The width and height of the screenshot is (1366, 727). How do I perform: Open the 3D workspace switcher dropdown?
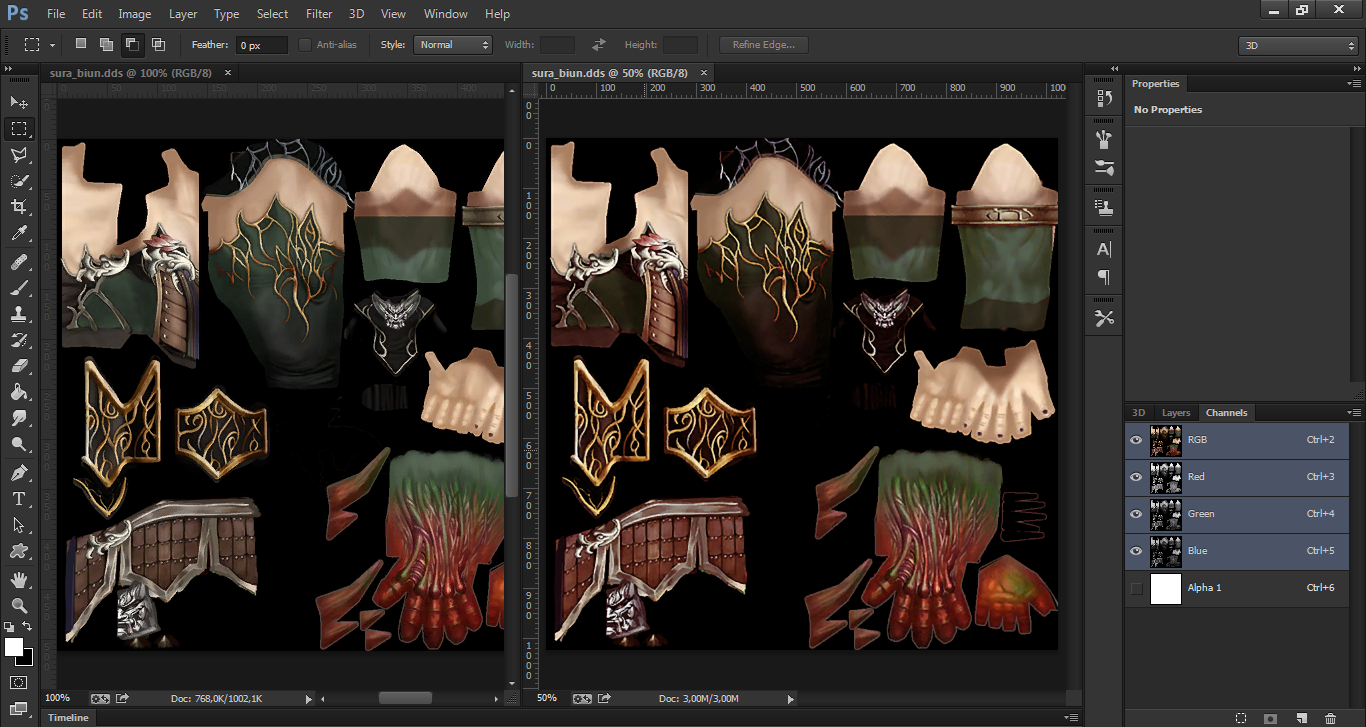pos(1298,46)
